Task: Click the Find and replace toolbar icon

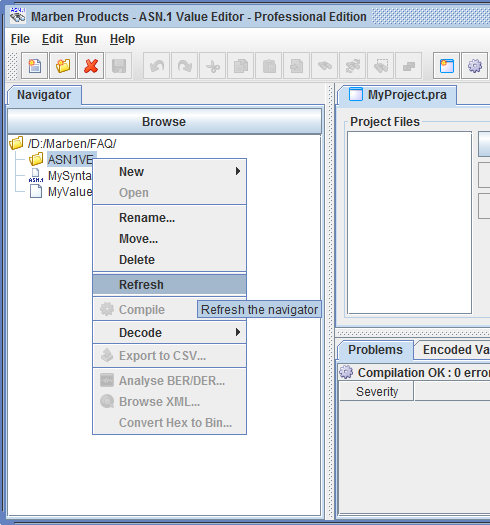Action: click(353, 66)
